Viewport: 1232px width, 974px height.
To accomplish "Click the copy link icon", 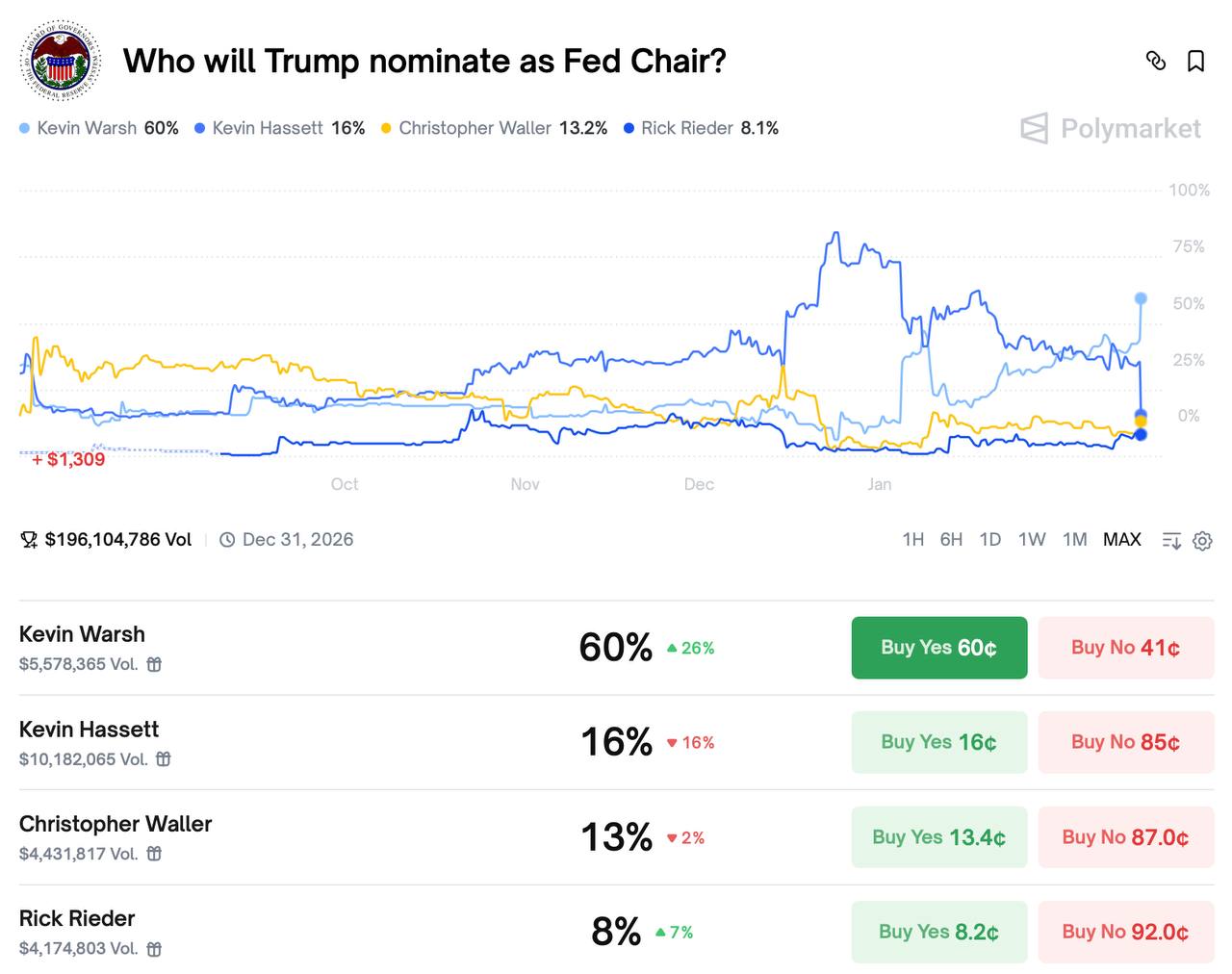I will point(1156,61).
